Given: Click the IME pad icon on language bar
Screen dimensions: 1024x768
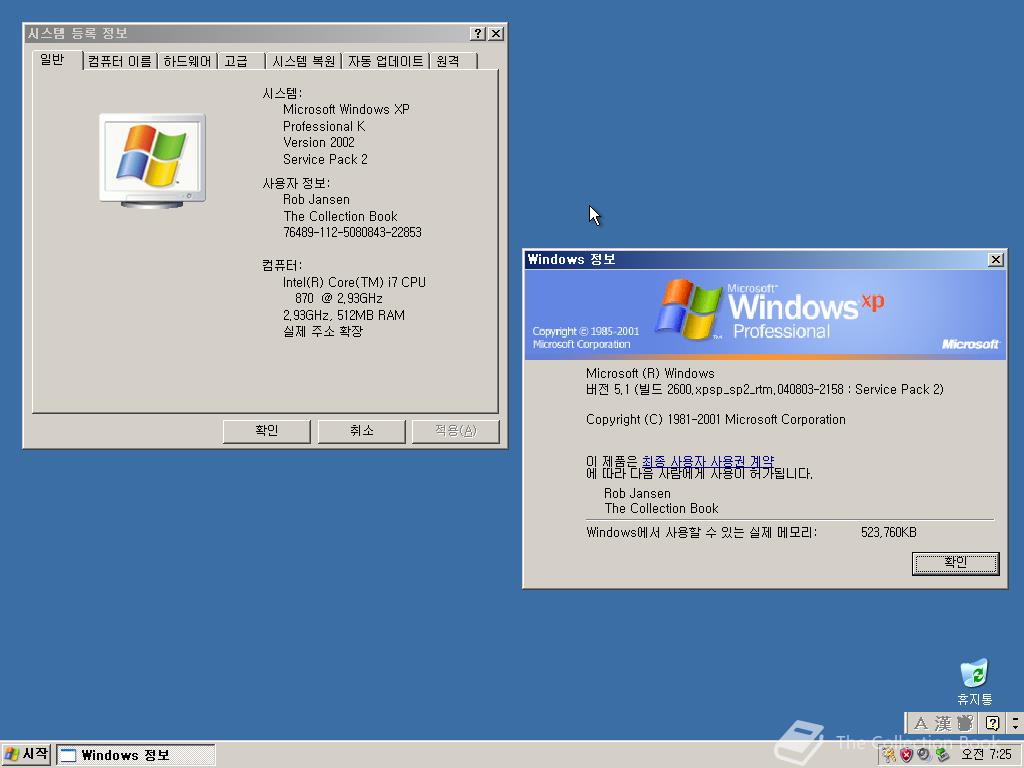Looking at the screenshot, I should pyautogui.click(x=965, y=723).
